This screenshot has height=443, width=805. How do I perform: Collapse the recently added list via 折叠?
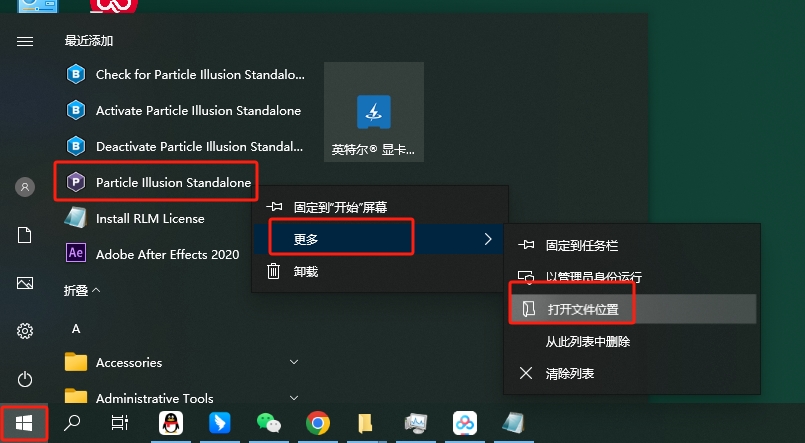(82, 291)
